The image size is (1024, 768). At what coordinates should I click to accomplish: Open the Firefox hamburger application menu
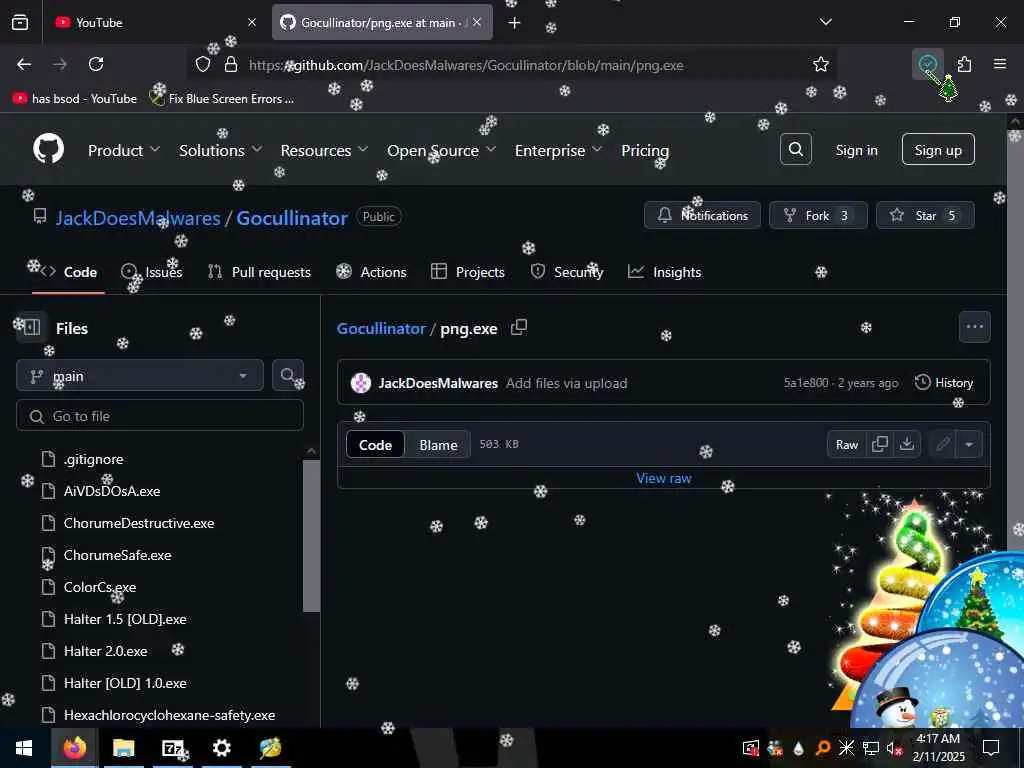pyautogui.click(x=999, y=64)
